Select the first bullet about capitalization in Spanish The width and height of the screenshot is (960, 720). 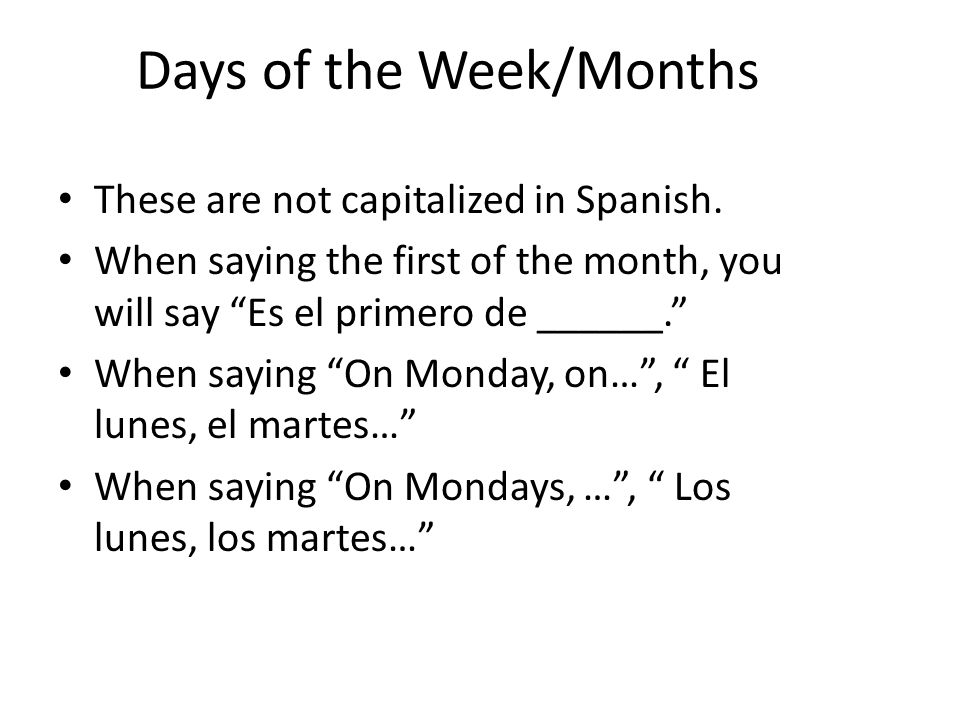tap(408, 200)
